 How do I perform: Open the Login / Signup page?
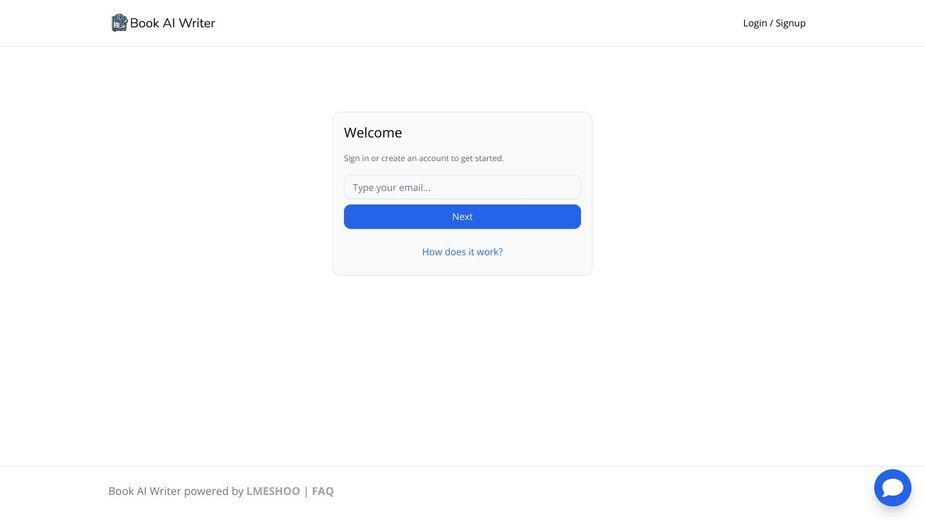click(x=774, y=23)
